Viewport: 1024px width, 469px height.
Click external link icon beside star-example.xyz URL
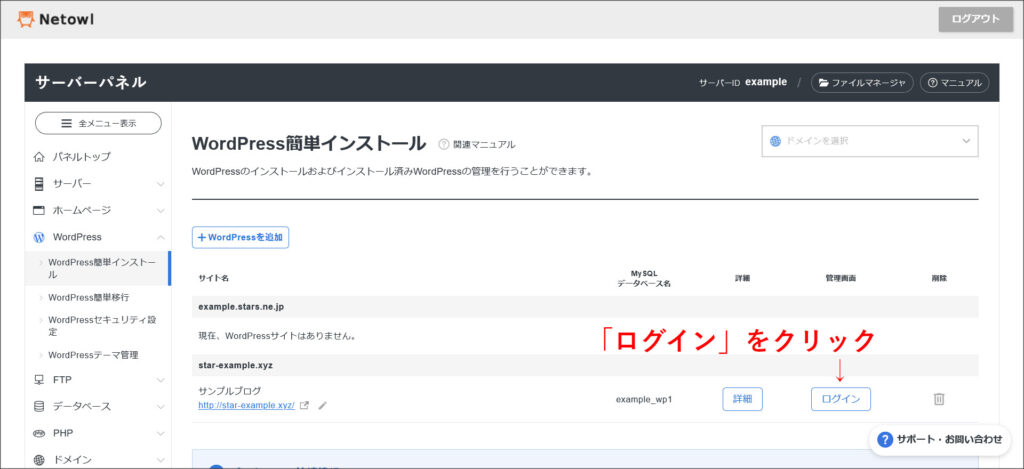[304, 405]
